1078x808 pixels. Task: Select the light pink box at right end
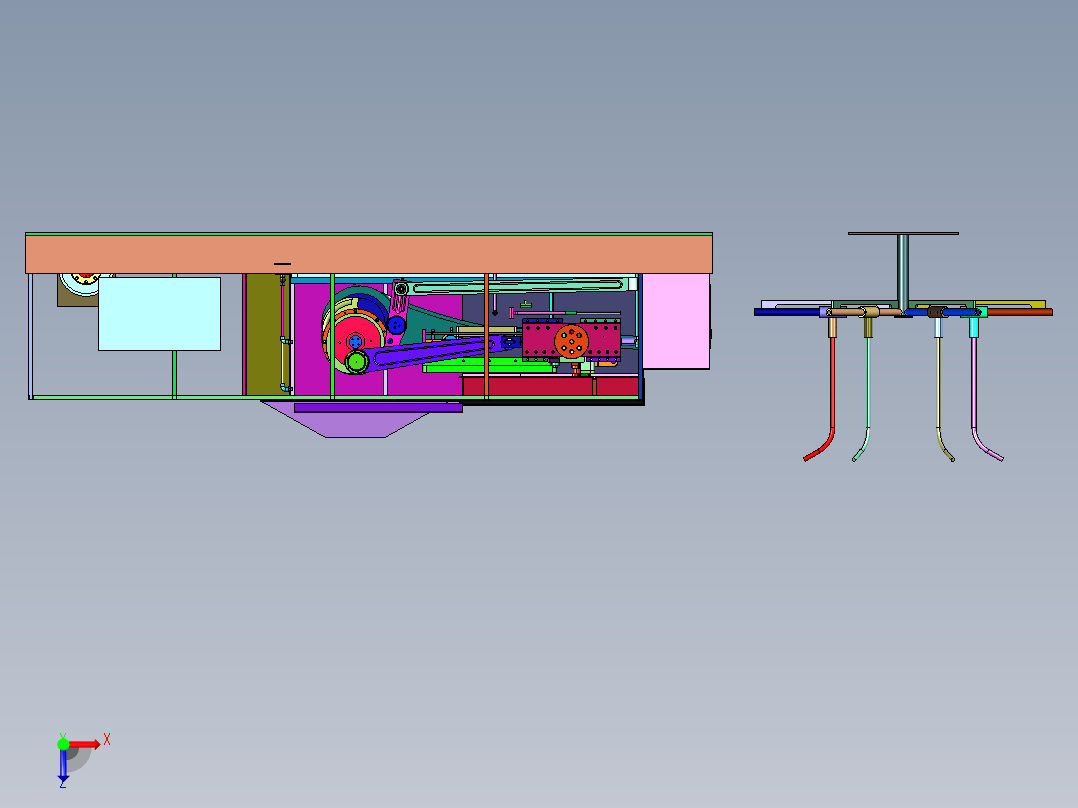[x=676, y=321]
